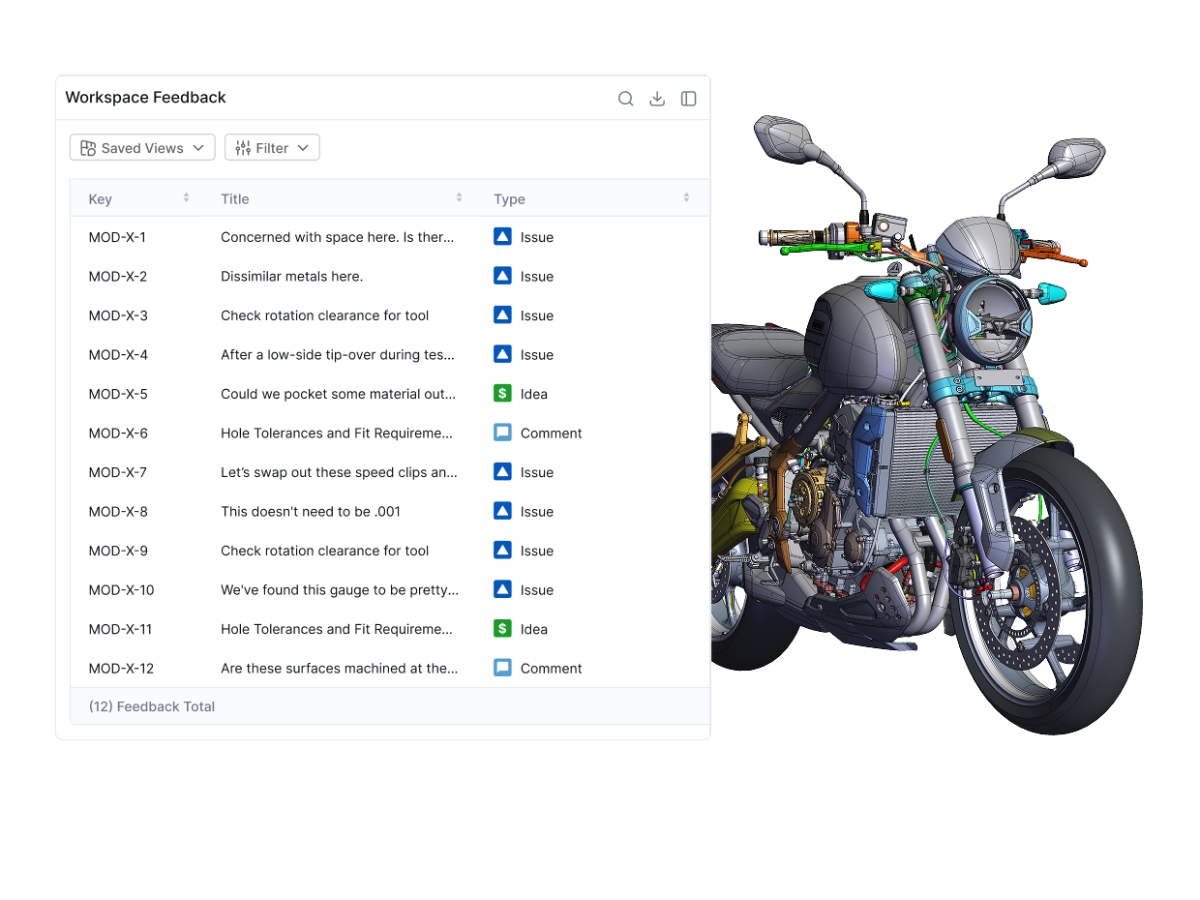Click the download feedback icon

coord(657,98)
